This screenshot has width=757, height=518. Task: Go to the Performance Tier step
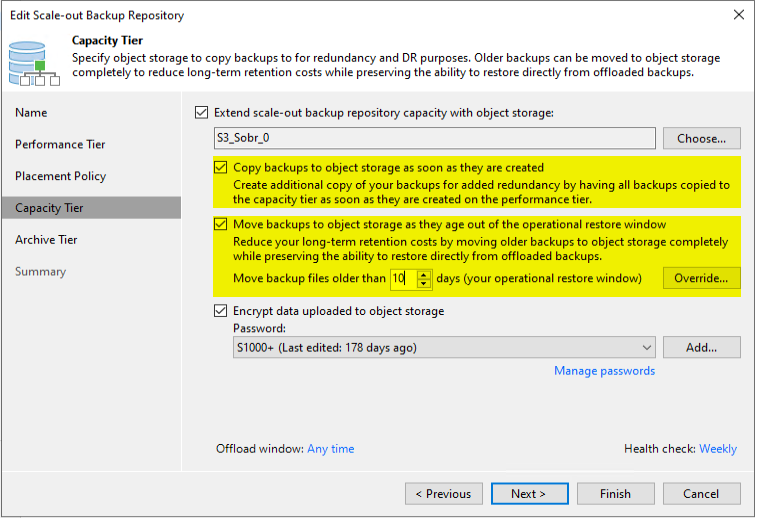(x=60, y=144)
